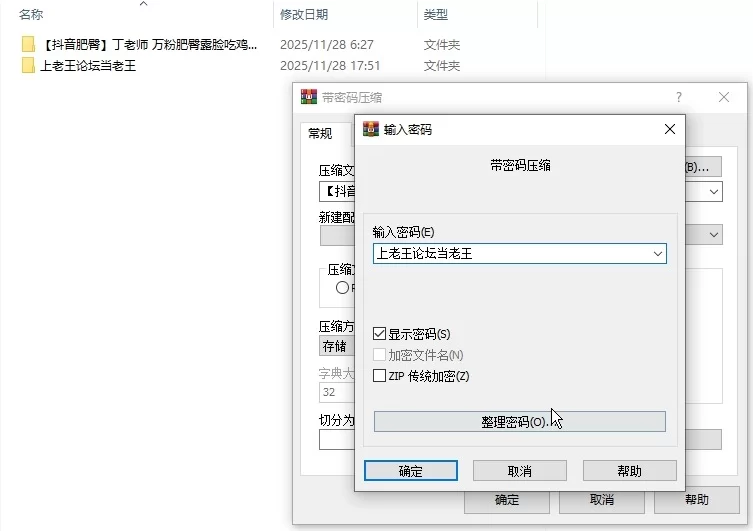Image resolution: width=753 pixels, height=531 pixels.
Task: Click the WinRAR icon in 输入密码 title bar
Action: [371, 129]
